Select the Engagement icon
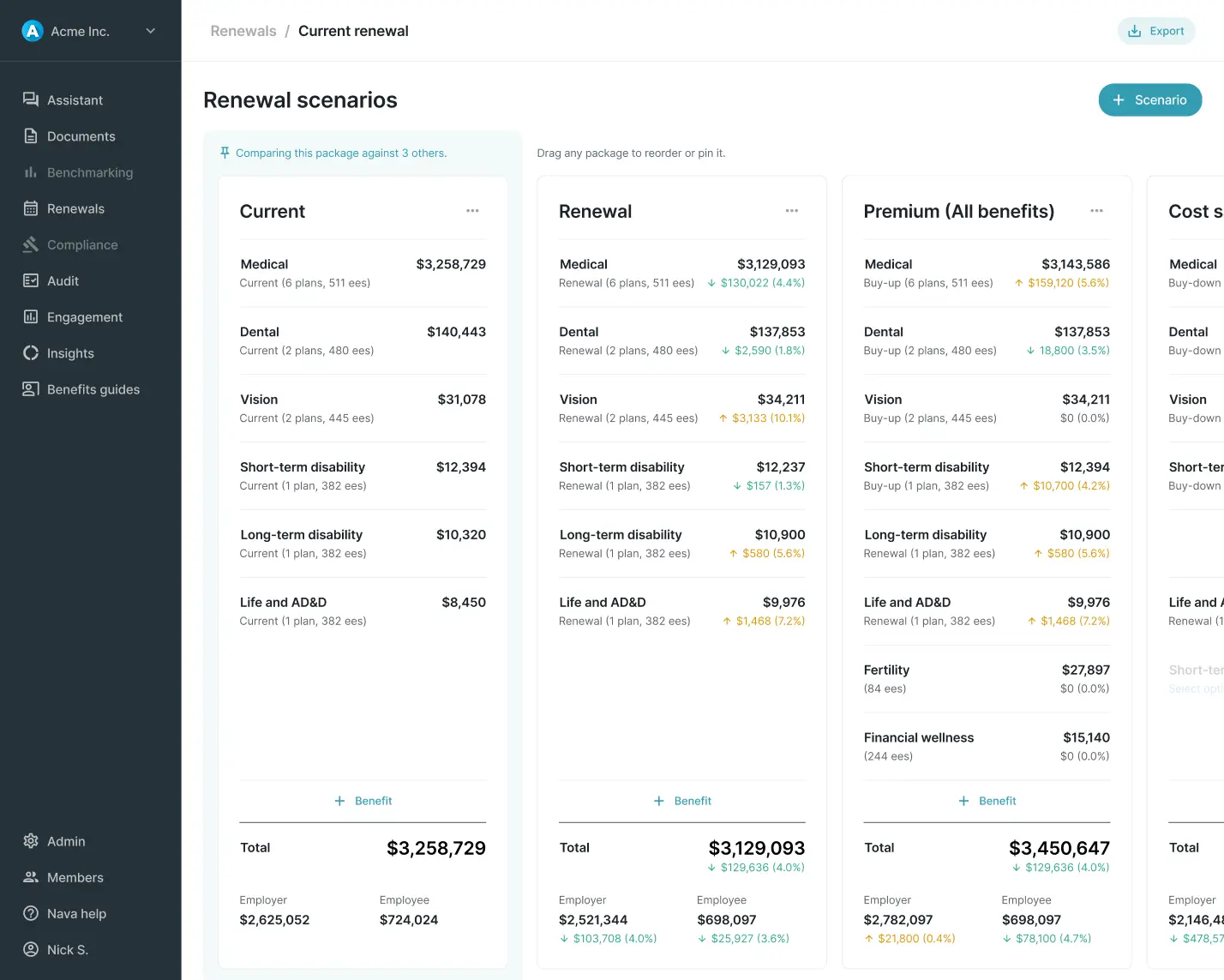1224x980 pixels. pos(30,316)
